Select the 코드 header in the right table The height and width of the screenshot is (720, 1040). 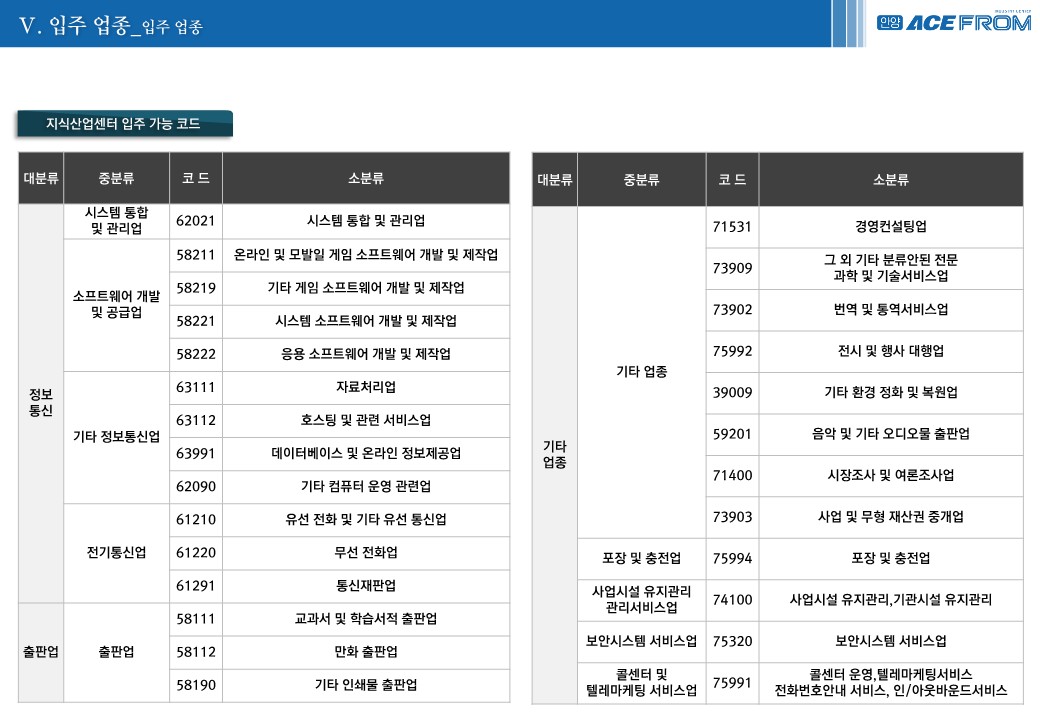[731, 180]
